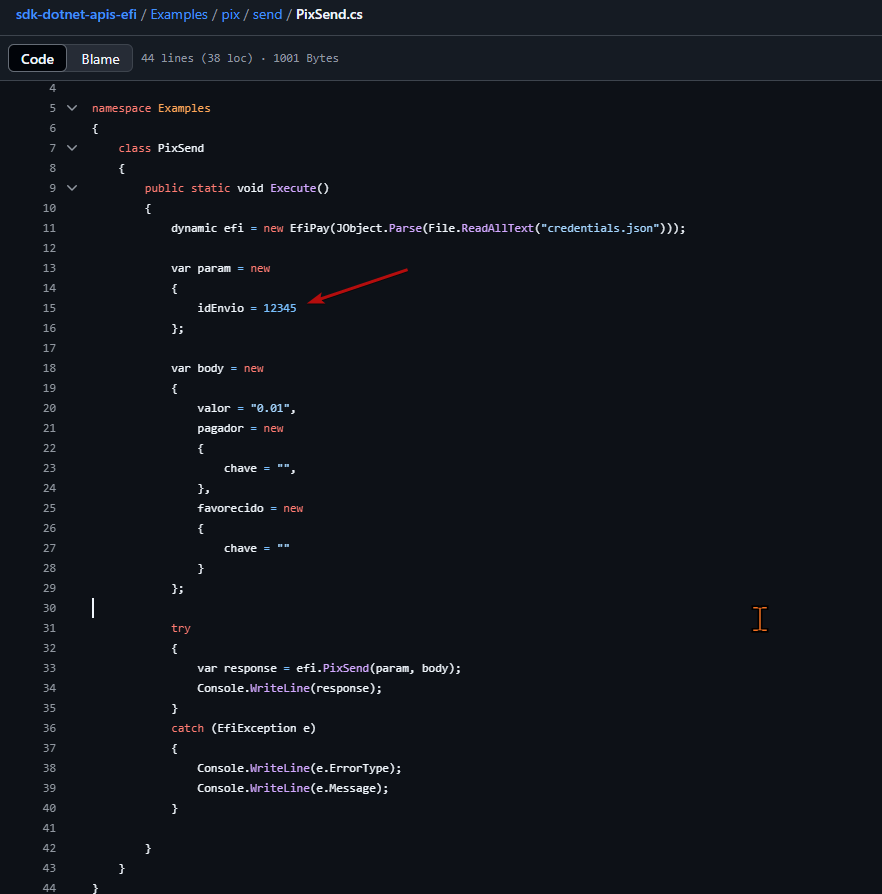Go to the send folder breadcrumb

tap(267, 14)
